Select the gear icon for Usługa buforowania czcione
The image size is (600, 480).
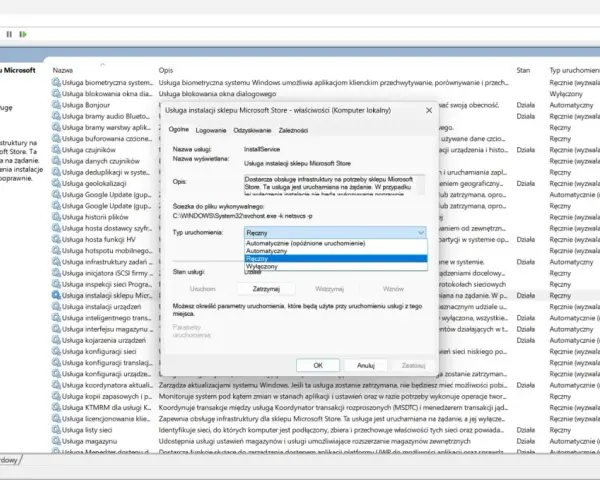point(56,138)
